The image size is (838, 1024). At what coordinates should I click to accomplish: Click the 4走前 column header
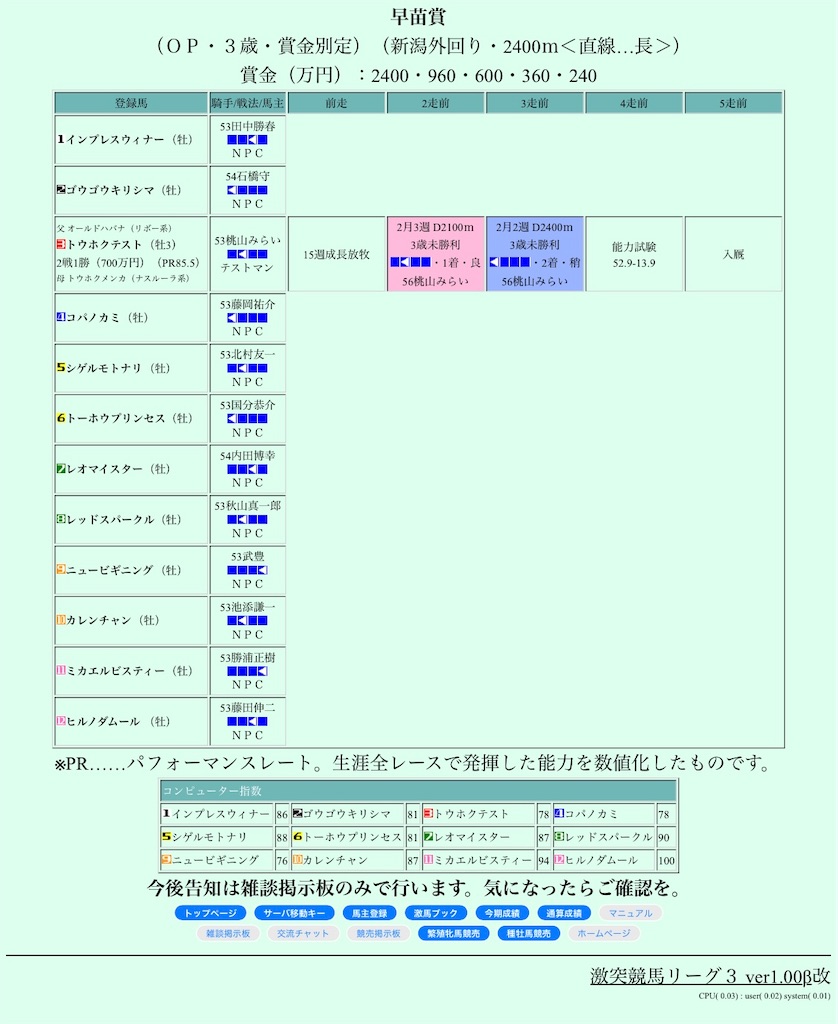point(634,103)
